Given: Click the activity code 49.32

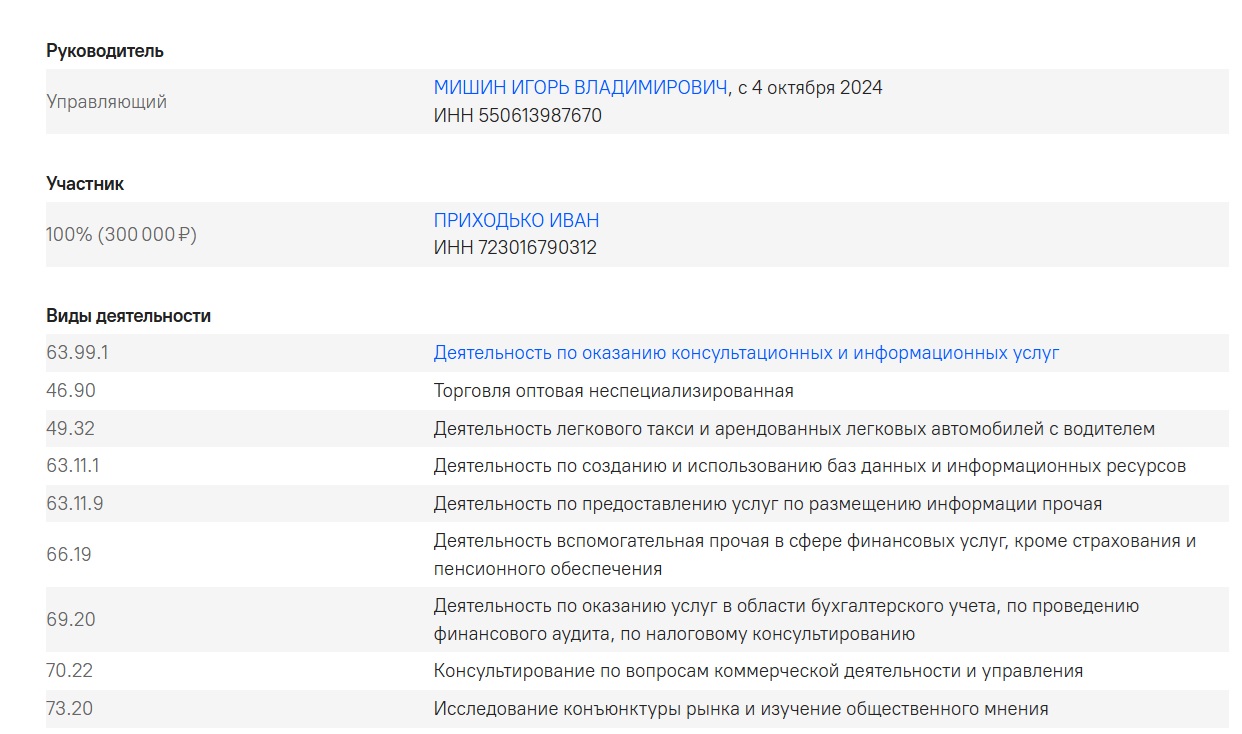Looking at the screenshot, I should (70, 429).
